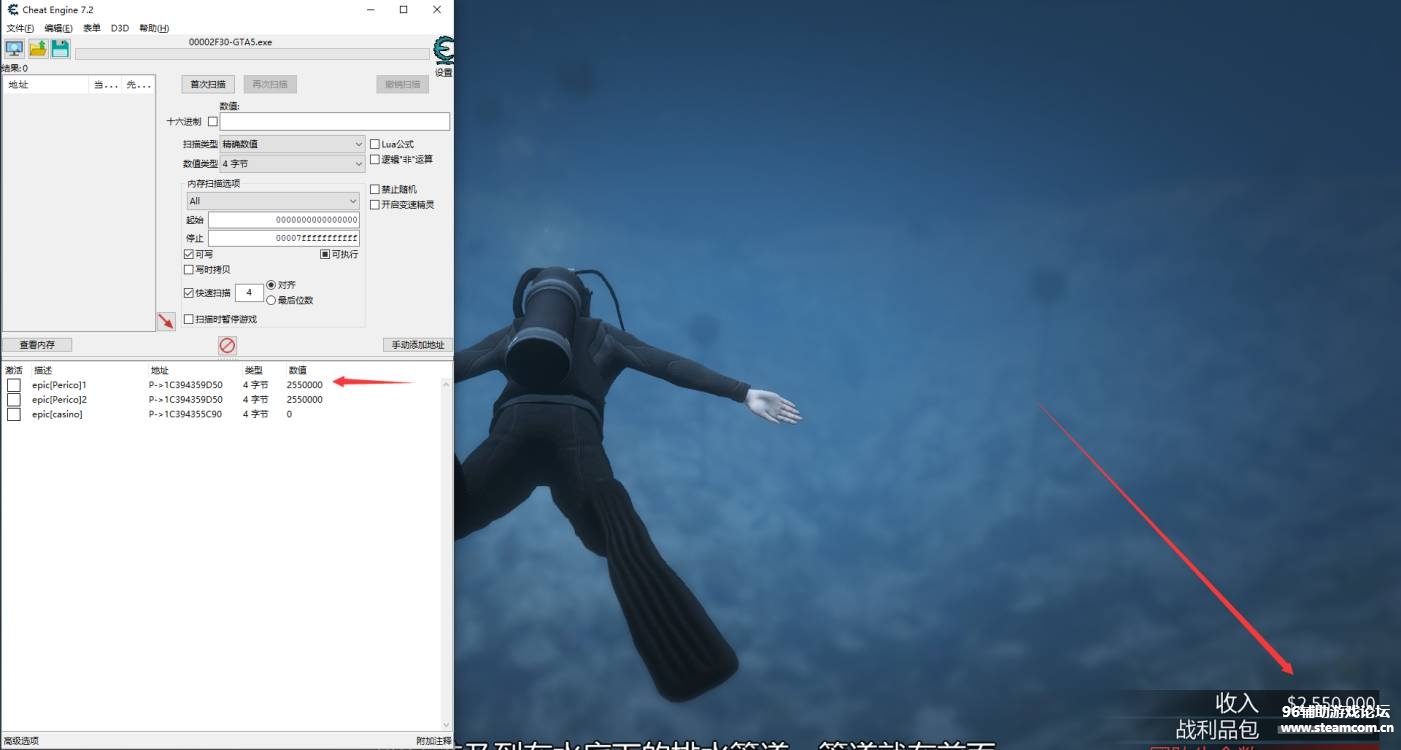Toggle the 可执行 executable checkbox
This screenshot has height=750, width=1401.
325,254
